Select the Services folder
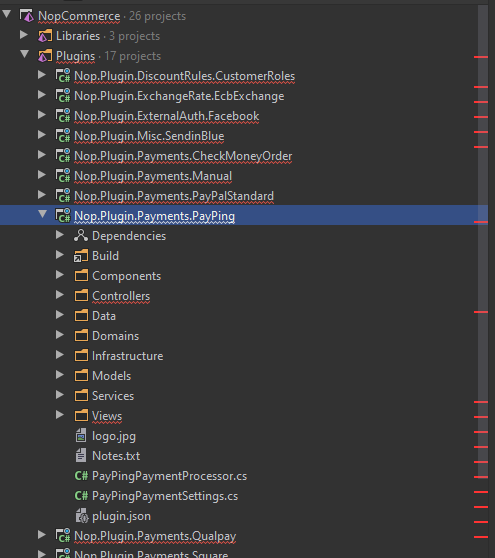This screenshot has height=558, width=495. (x=113, y=396)
